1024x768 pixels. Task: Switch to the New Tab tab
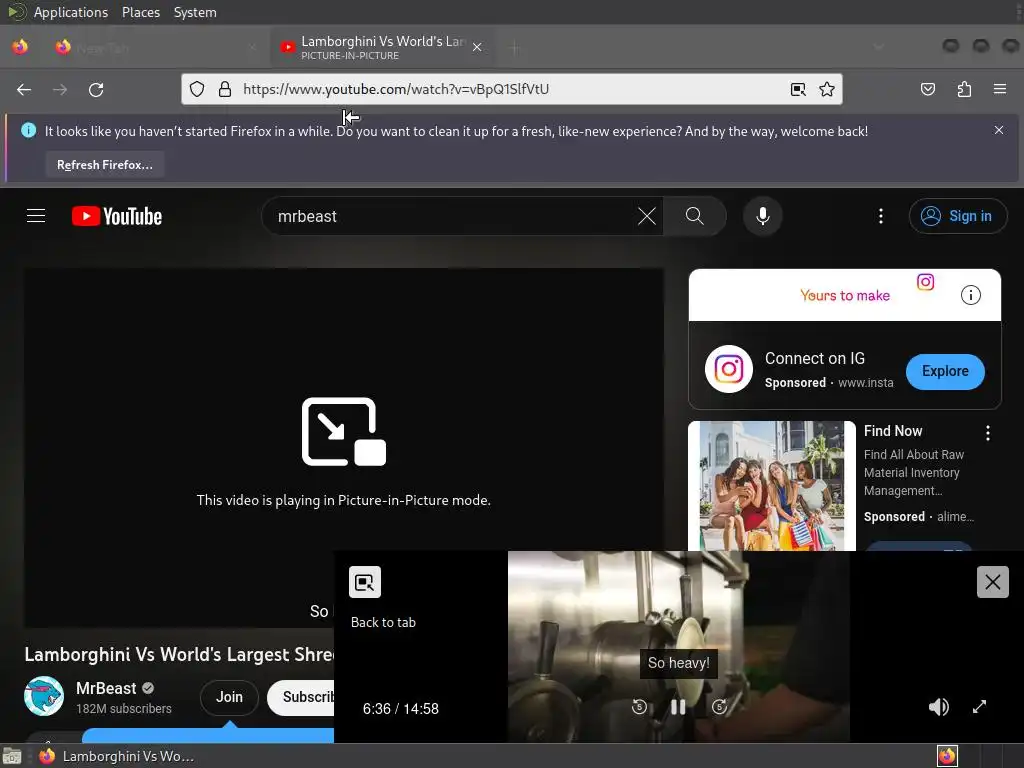pyautogui.click(x=155, y=48)
